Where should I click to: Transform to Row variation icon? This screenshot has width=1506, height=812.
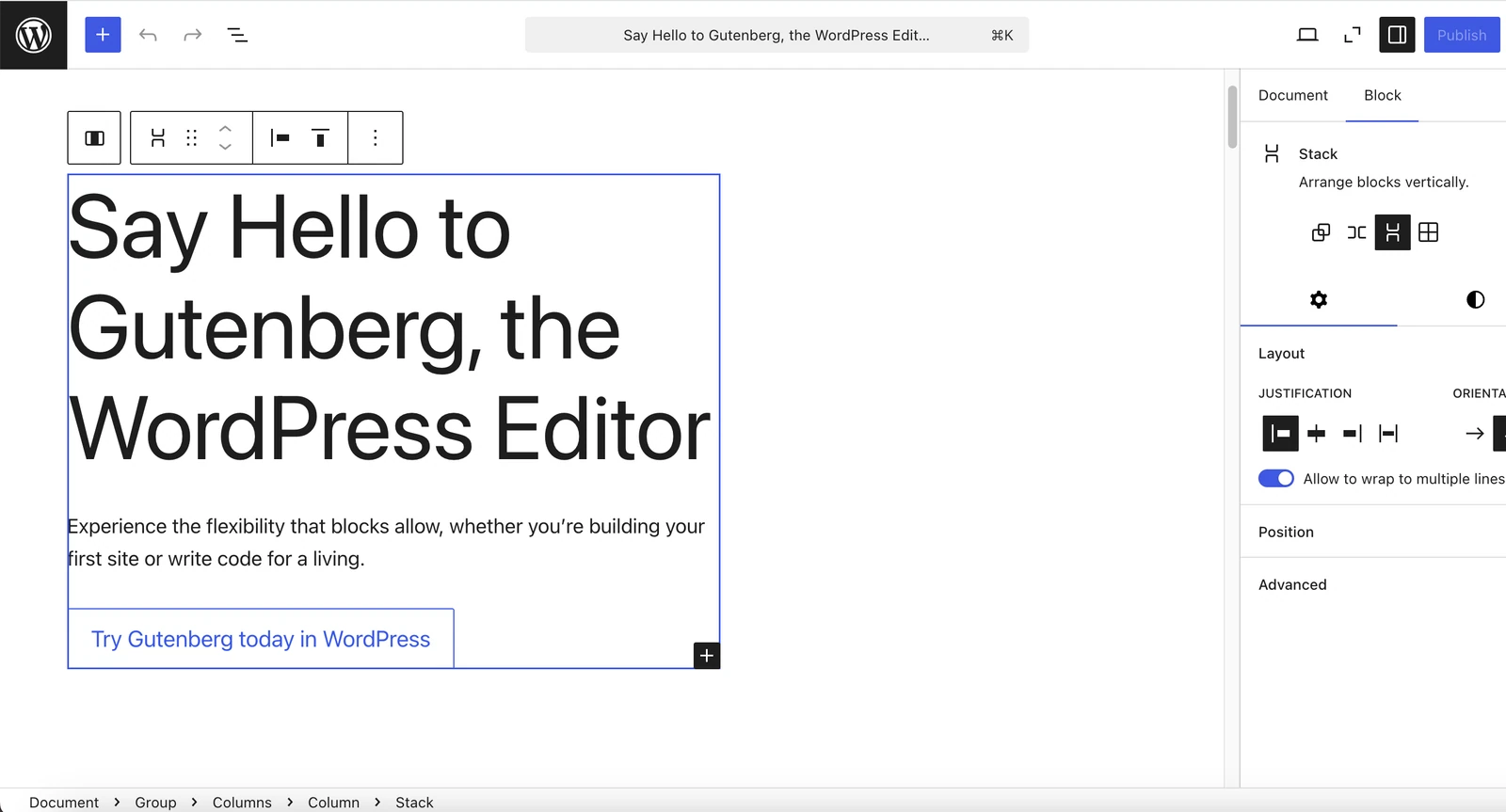pos(1356,232)
